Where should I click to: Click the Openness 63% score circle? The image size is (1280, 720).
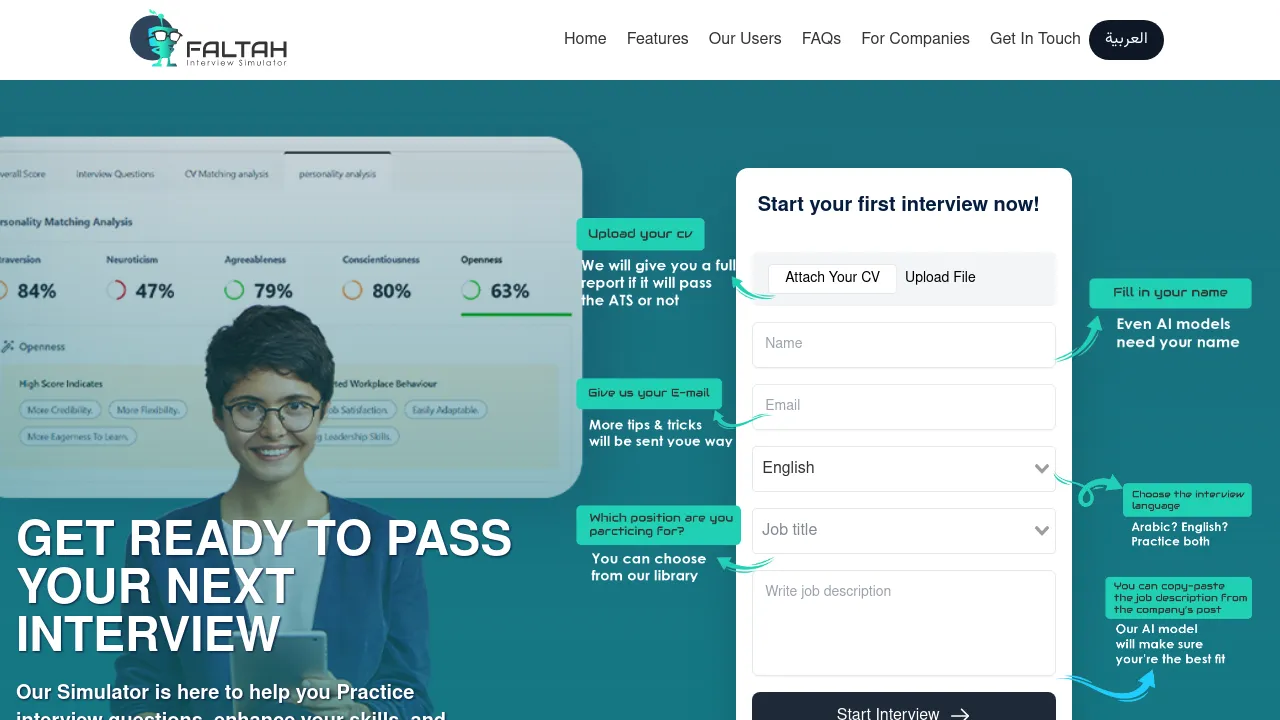(x=471, y=290)
